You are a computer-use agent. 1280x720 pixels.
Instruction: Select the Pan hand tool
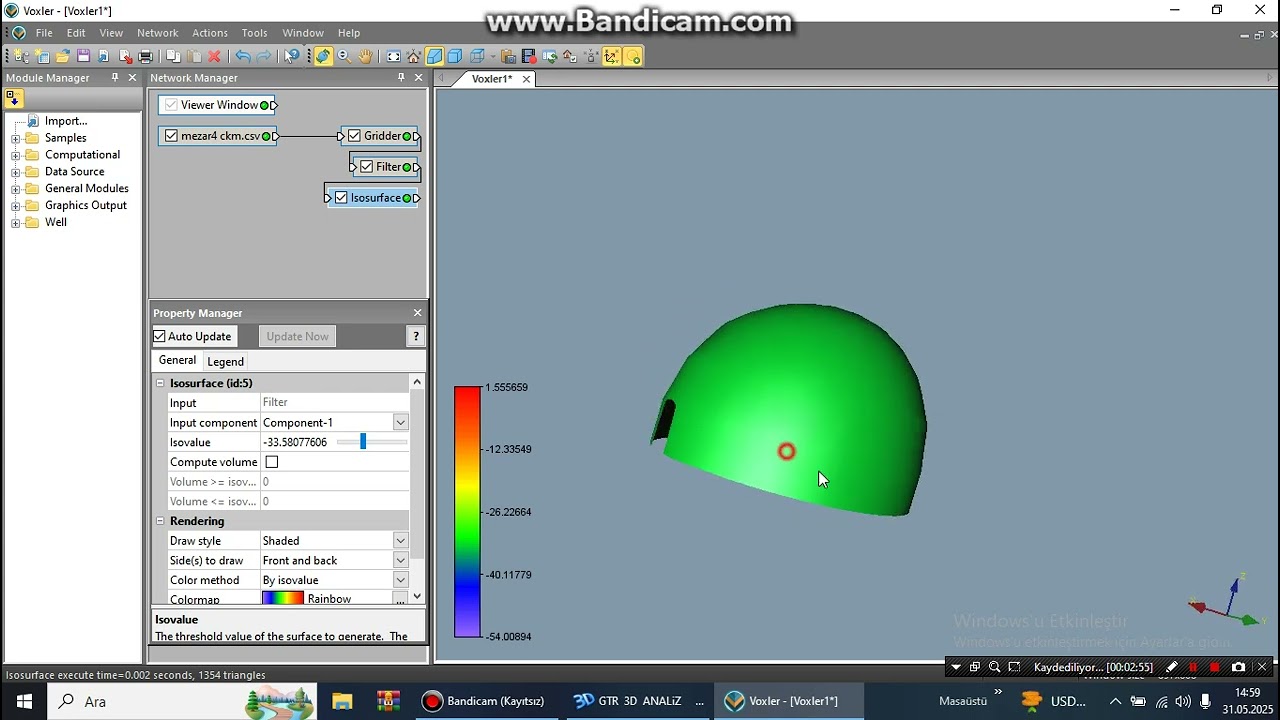coord(366,57)
